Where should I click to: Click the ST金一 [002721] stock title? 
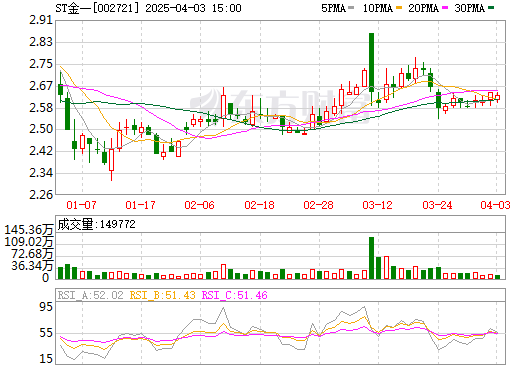point(97,8)
